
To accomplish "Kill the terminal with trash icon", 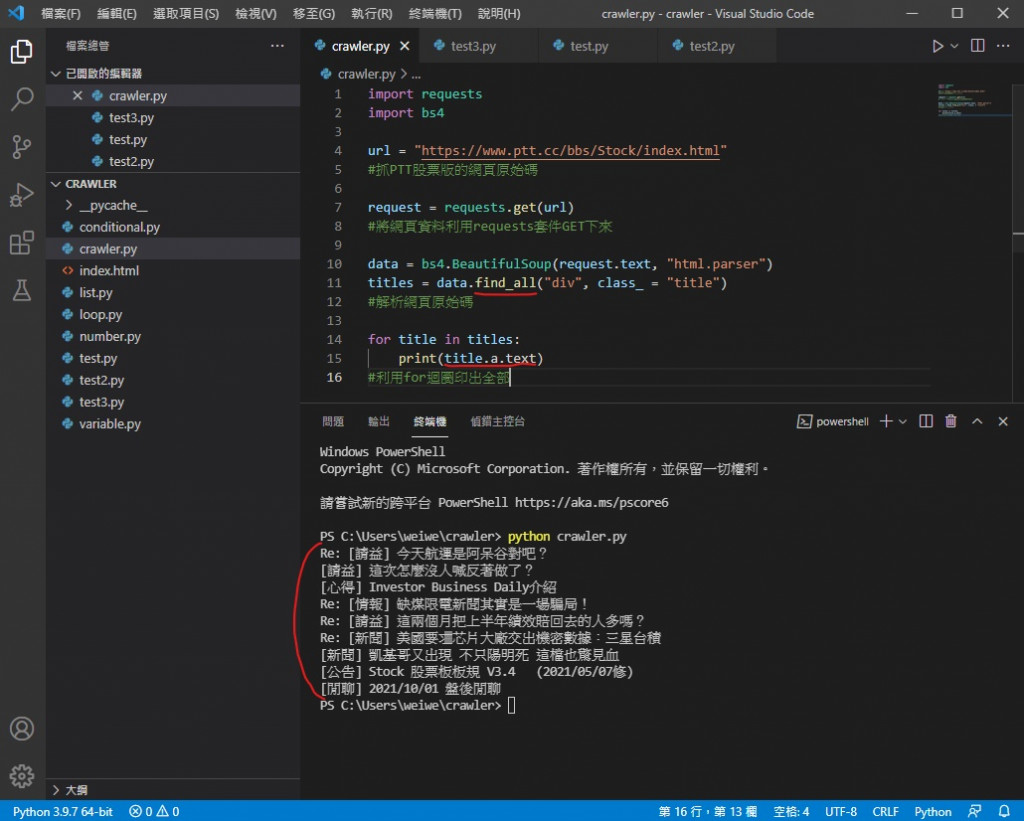I will click(951, 421).
